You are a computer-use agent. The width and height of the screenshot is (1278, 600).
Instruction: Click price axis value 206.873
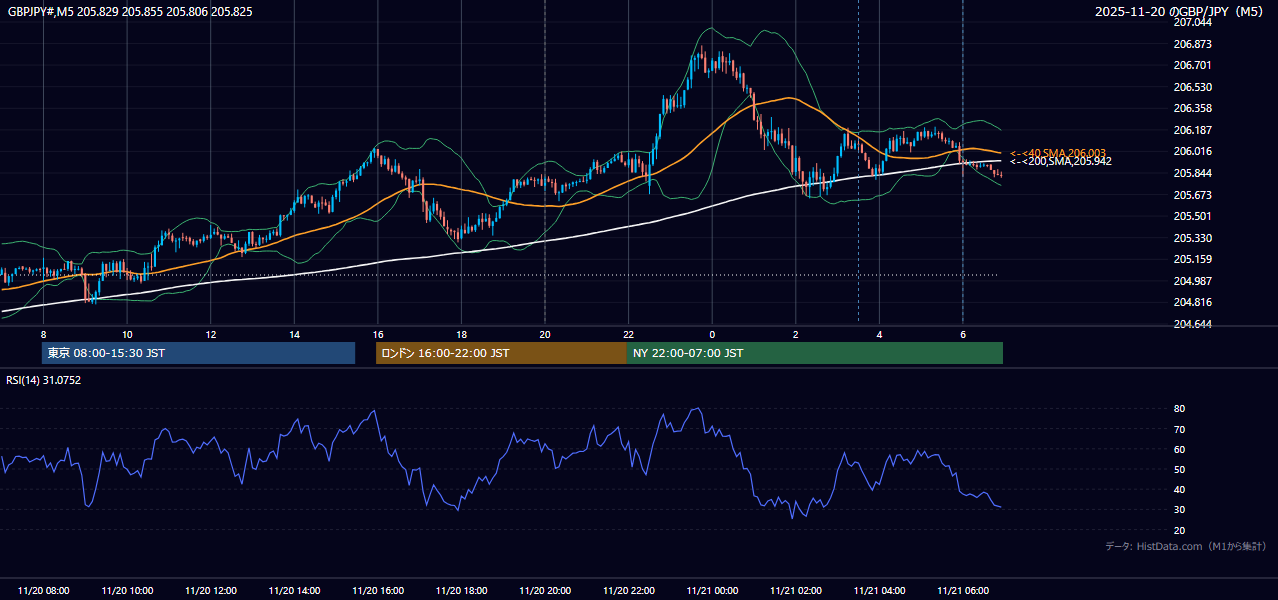click(1193, 44)
